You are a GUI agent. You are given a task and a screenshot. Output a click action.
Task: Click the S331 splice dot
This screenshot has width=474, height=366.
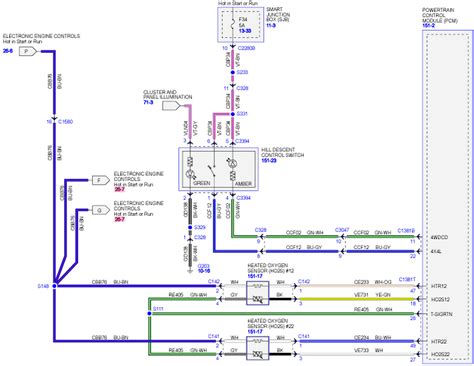233,114
